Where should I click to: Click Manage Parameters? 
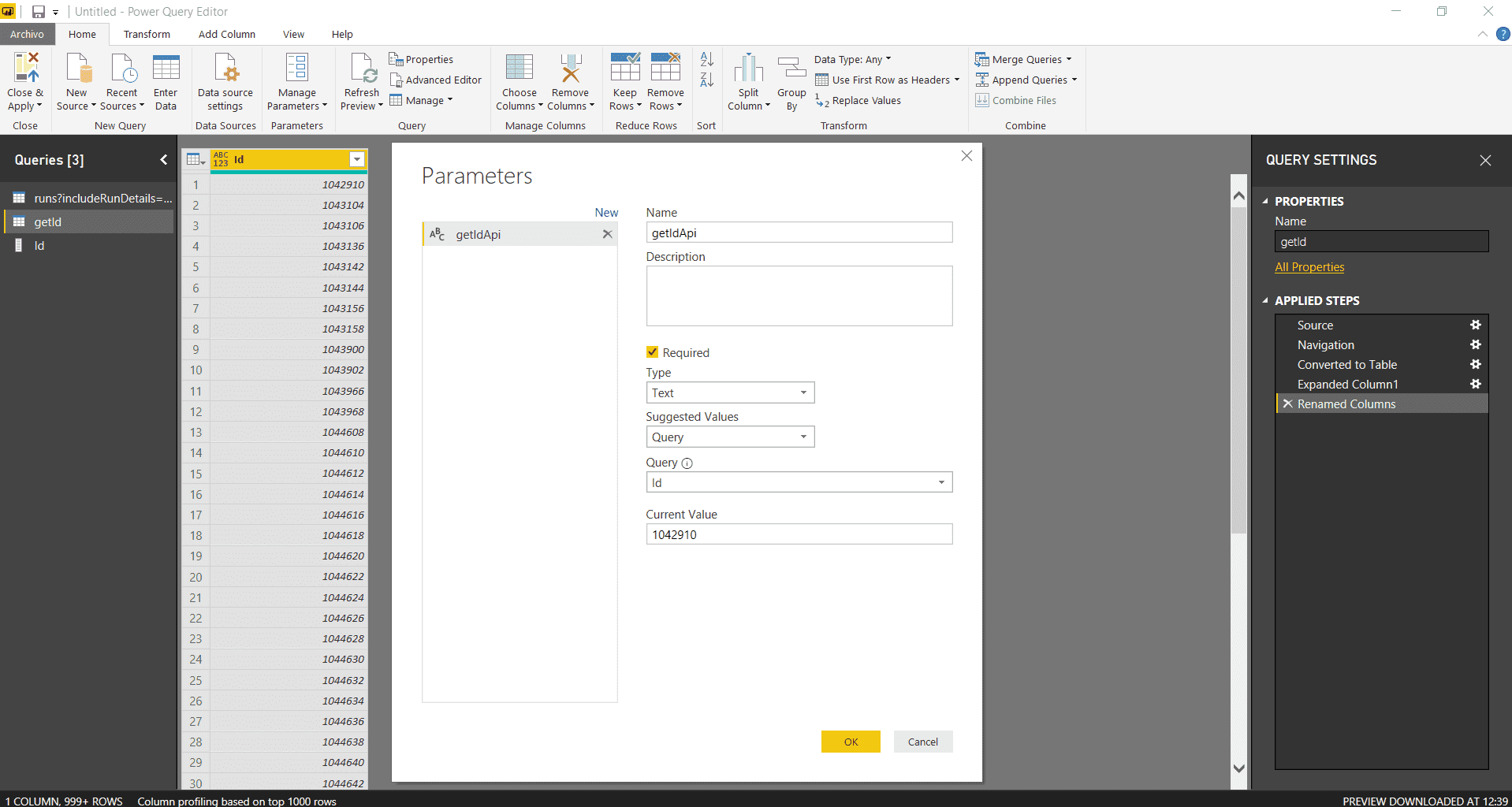pyautogui.click(x=296, y=80)
